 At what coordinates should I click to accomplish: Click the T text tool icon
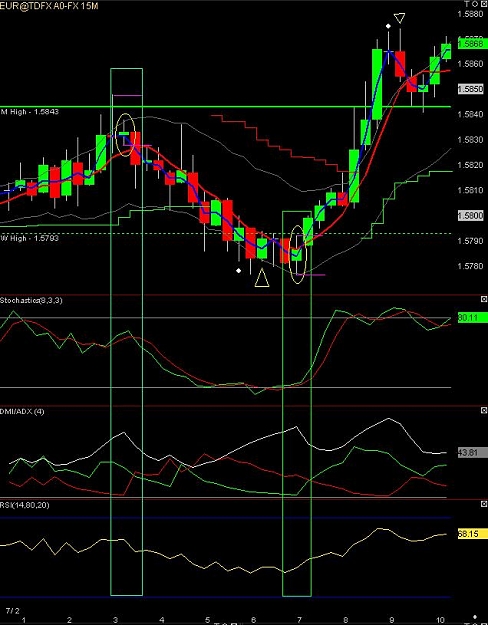[468, 4]
